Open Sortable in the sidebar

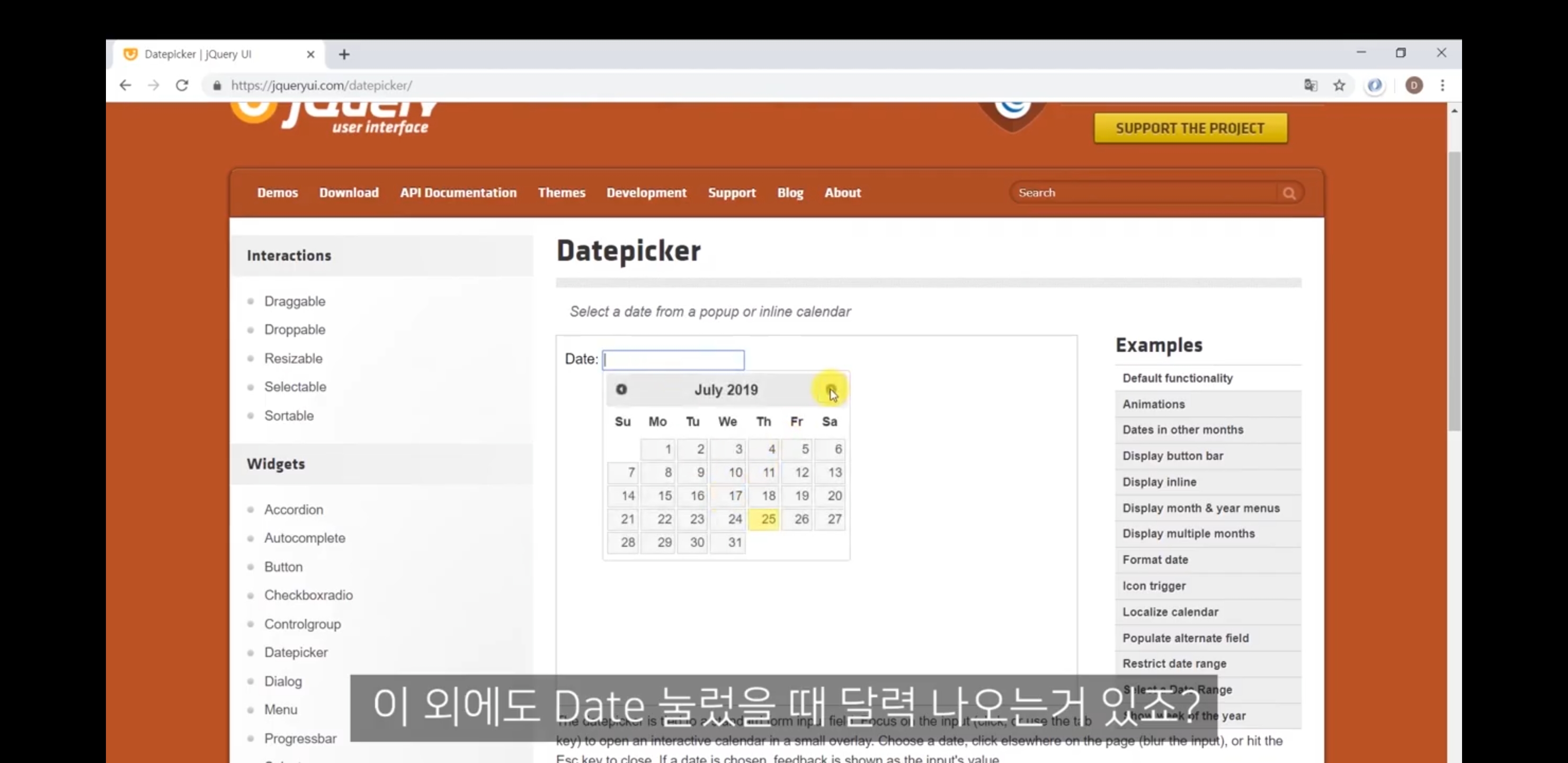(289, 415)
